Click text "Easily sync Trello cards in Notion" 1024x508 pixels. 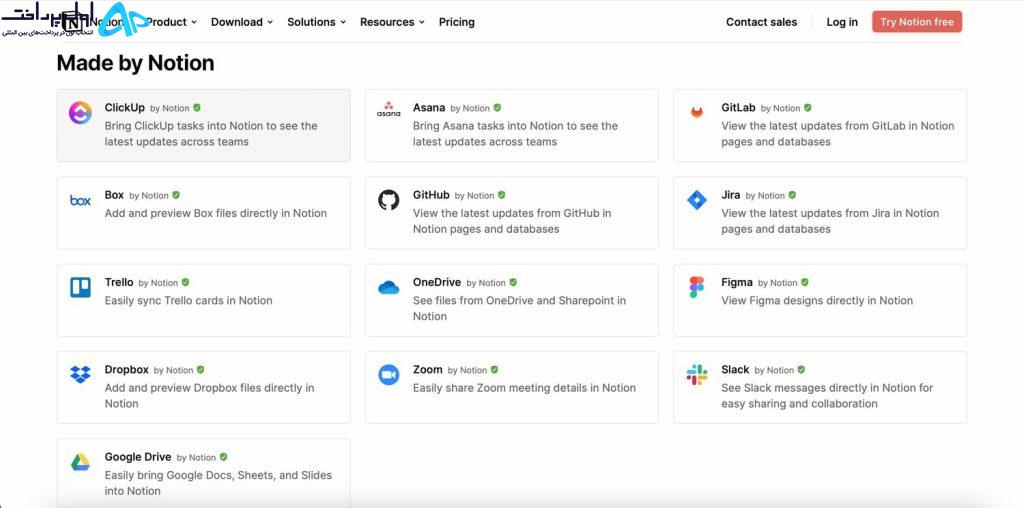pos(189,300)
